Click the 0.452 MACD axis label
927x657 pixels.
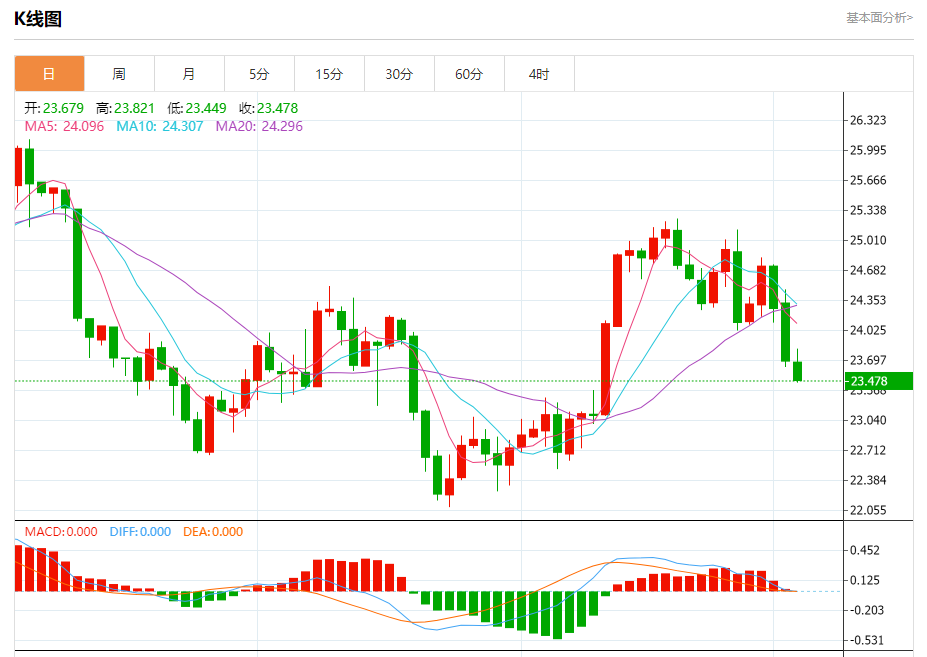pyautogui.click(x=864, y=551)
